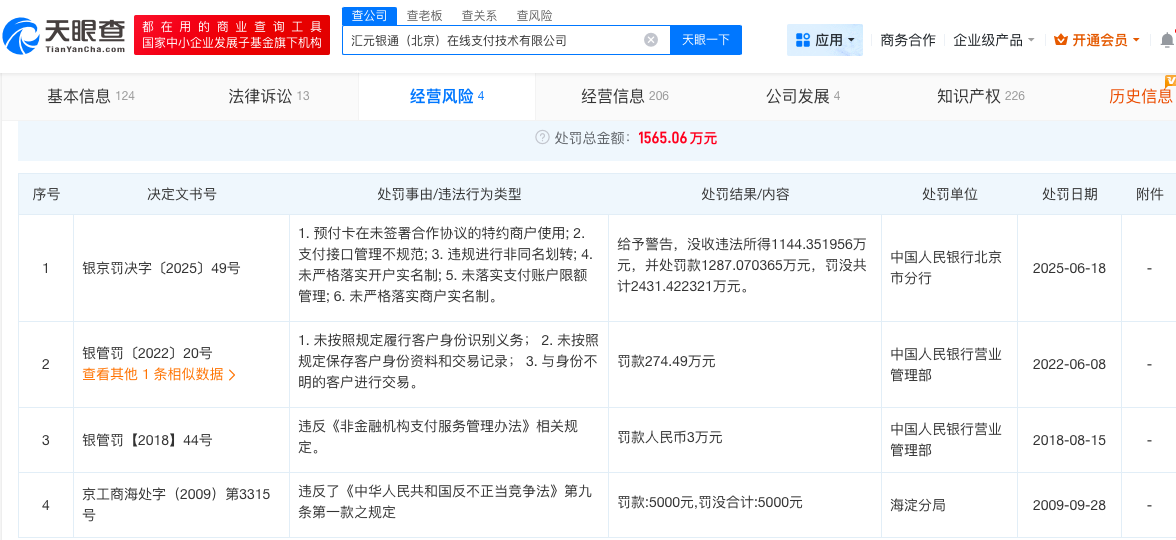Screen dimensions: 1176x540
Task: Click the total penalty amount 1565.06万元
Action: pos(678,138)
